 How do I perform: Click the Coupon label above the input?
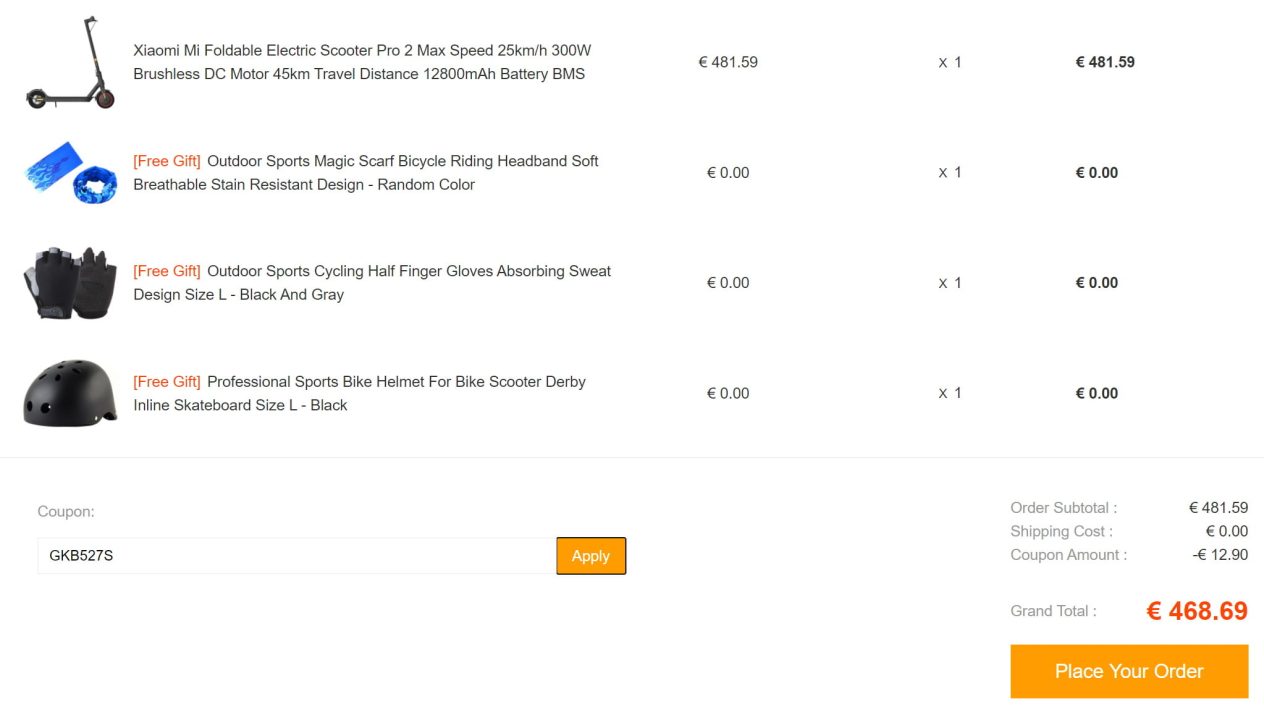(x=66, y=512)
